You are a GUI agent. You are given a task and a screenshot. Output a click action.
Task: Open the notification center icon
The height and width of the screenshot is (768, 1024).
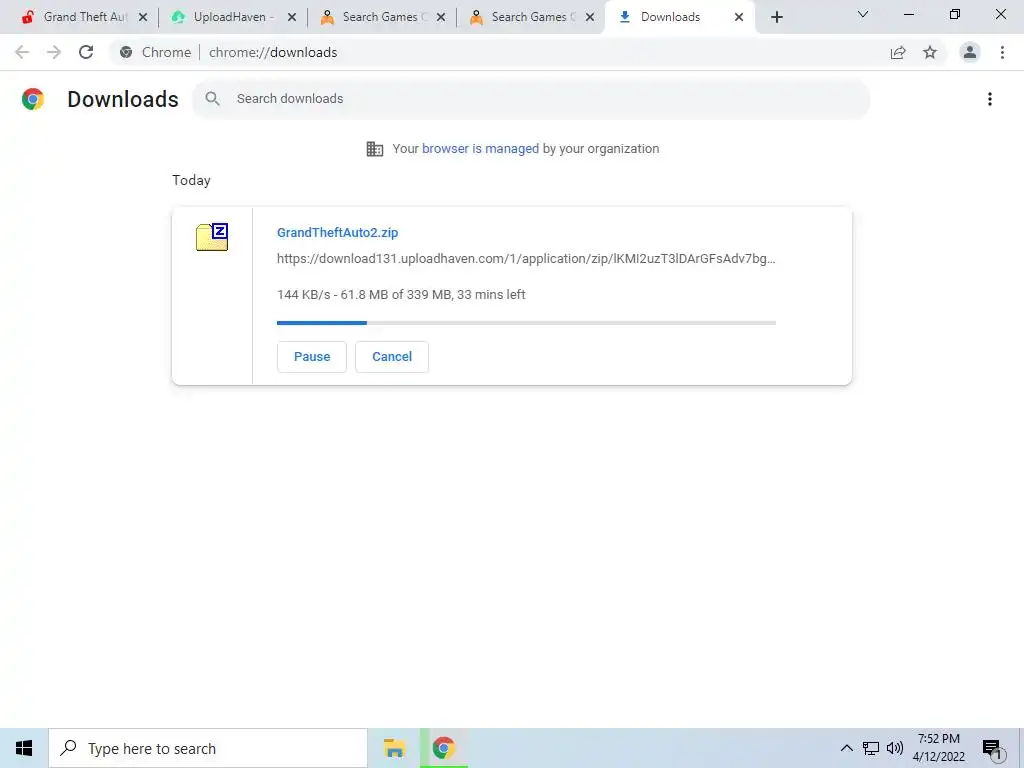993,749
